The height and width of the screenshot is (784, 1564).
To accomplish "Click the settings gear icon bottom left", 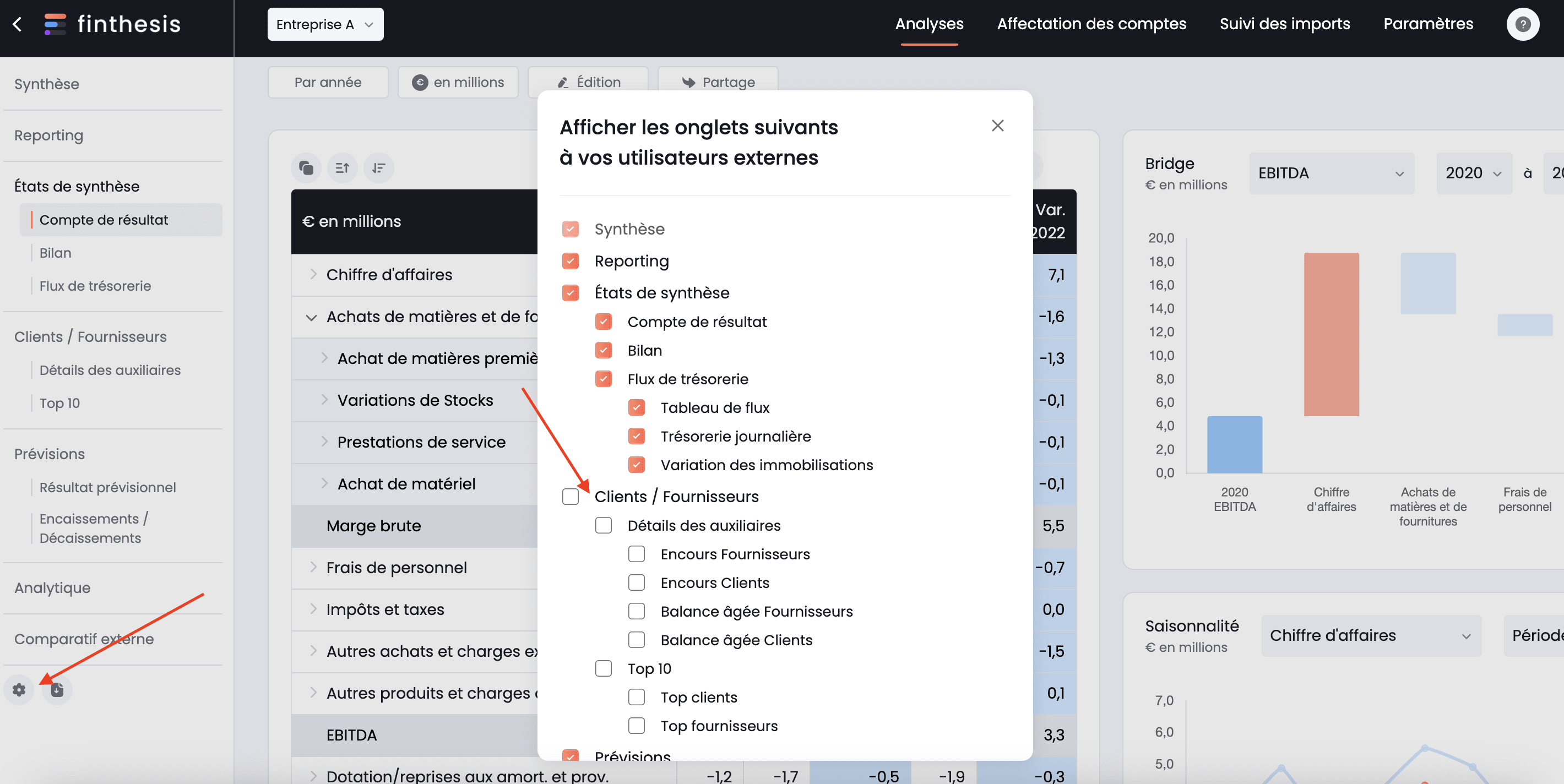I will (x=19, y=690).
